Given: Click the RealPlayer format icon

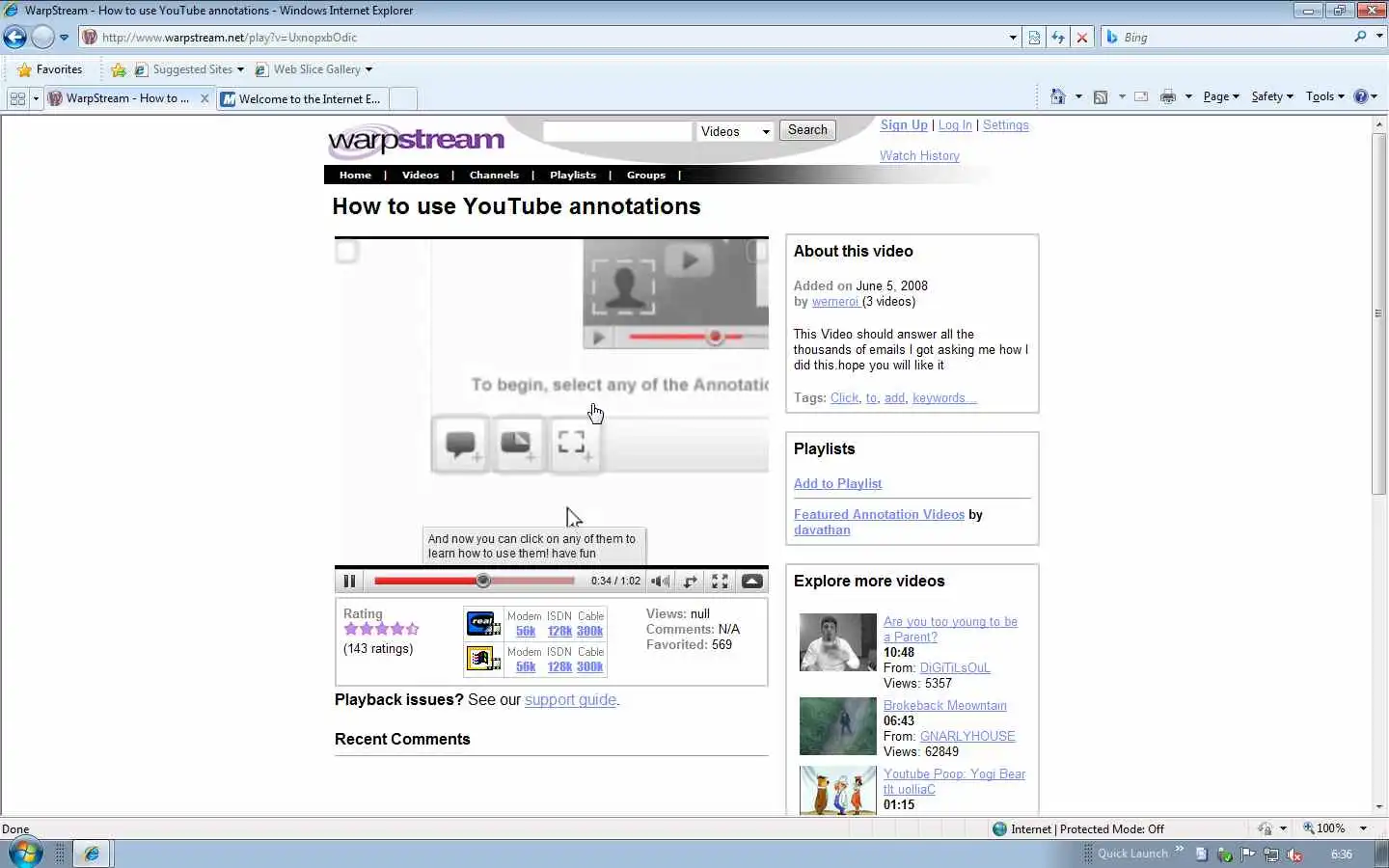Looking at the screenshot, I should (x=482, y=623).
